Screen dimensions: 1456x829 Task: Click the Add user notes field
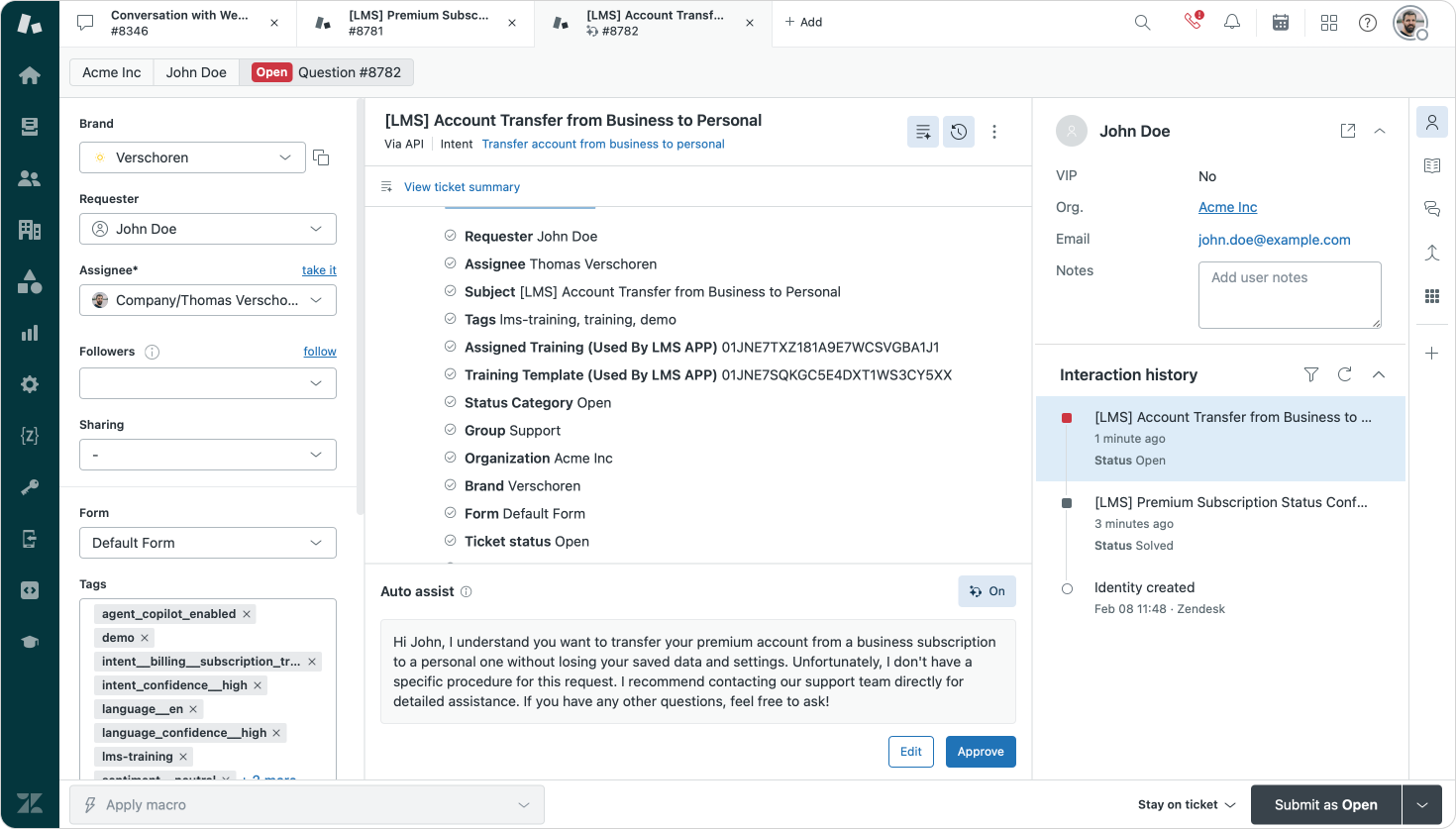coord(1290,295)
